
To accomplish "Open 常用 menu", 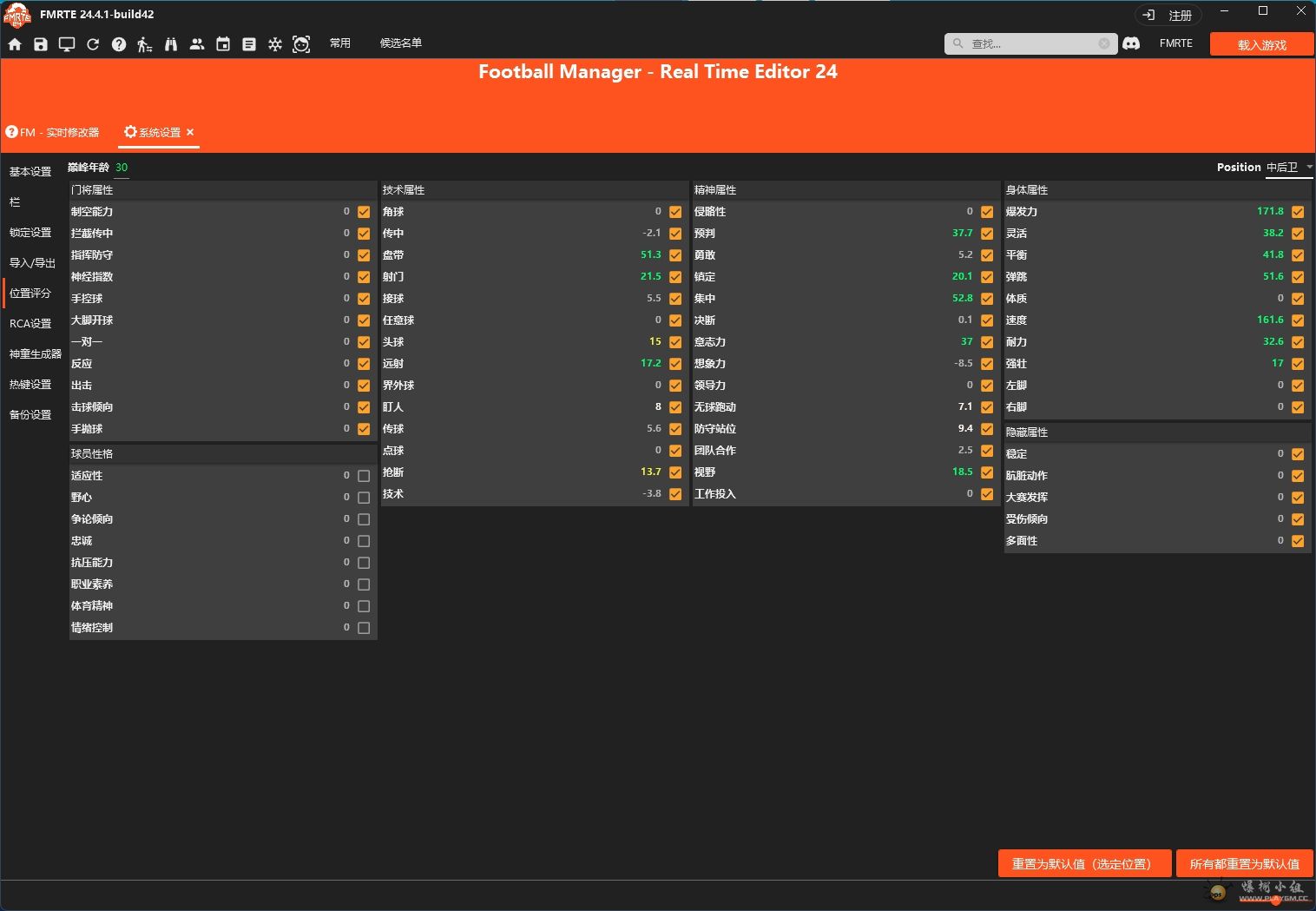I will click(340, 43).
